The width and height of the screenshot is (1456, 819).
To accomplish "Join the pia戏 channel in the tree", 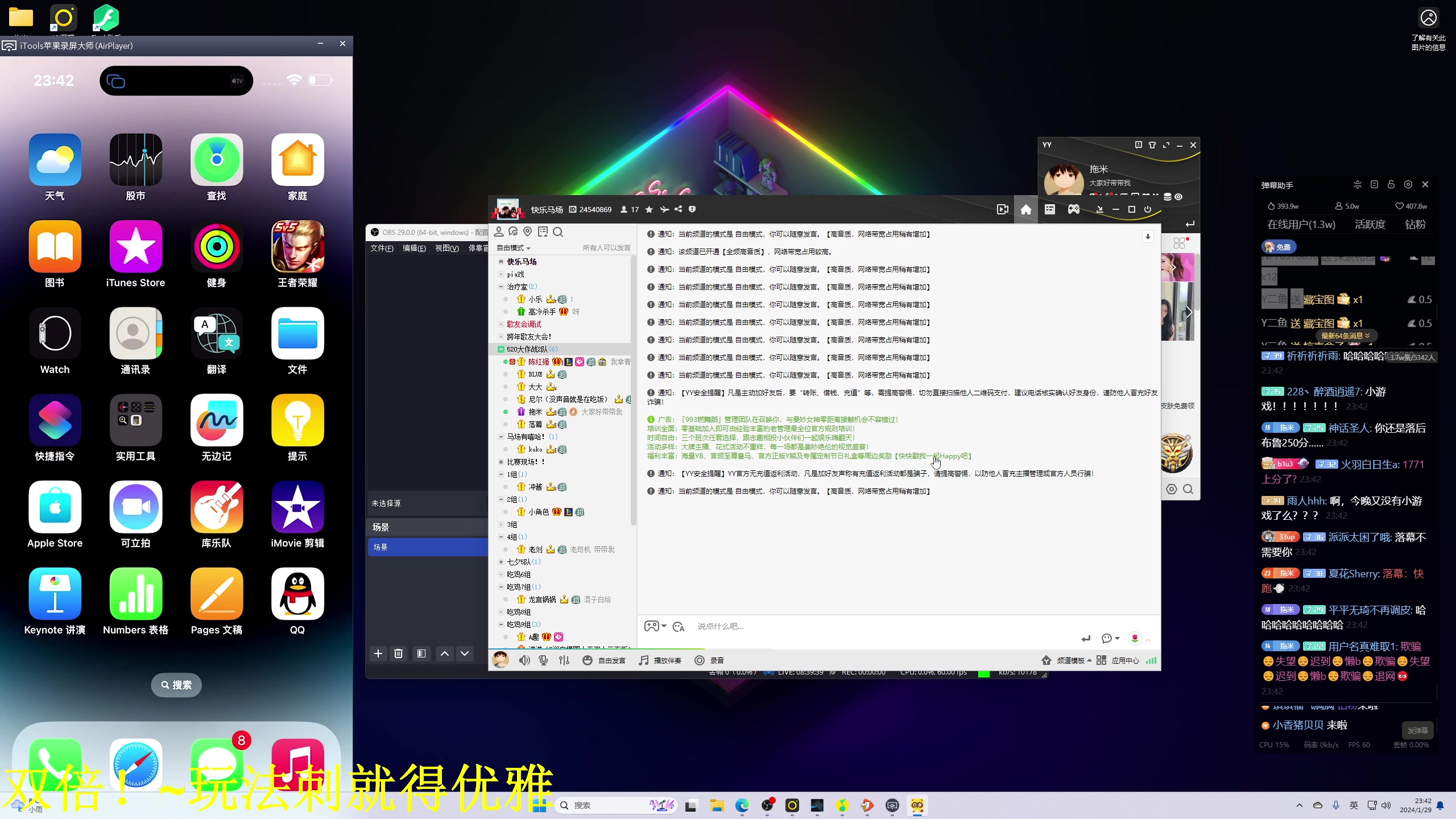I will coord(515,274).
